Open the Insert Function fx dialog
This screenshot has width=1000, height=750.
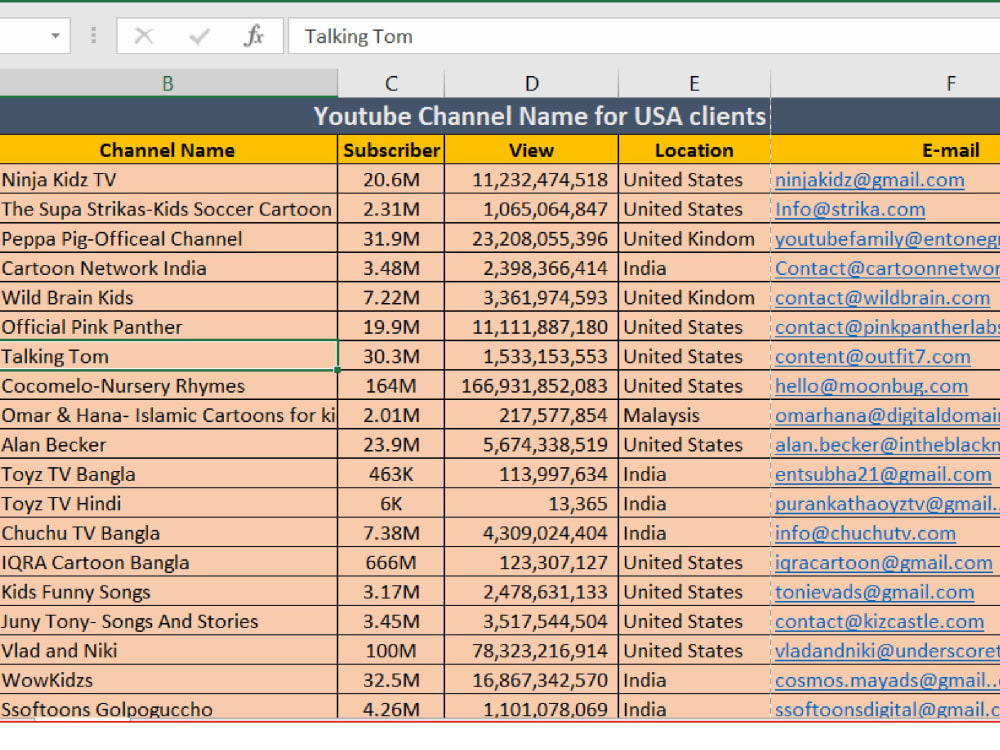pos(253,36)
